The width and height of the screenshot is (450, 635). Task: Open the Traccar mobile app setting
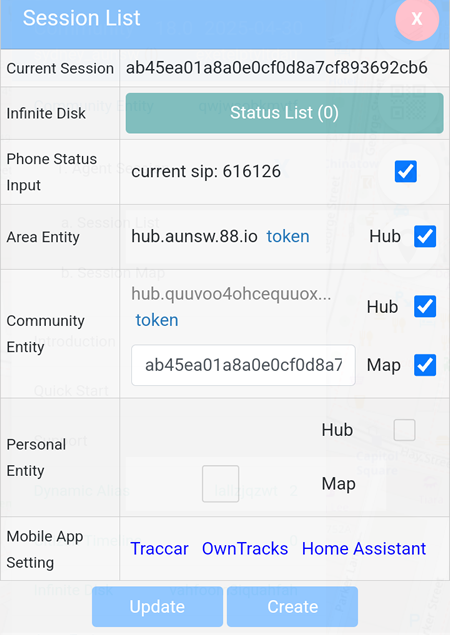(160, 549)
